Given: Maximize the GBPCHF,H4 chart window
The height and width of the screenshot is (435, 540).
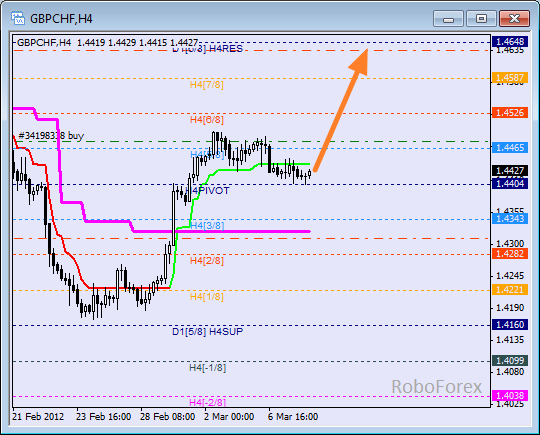Looking at the screenshot, I should pos(481,19).
